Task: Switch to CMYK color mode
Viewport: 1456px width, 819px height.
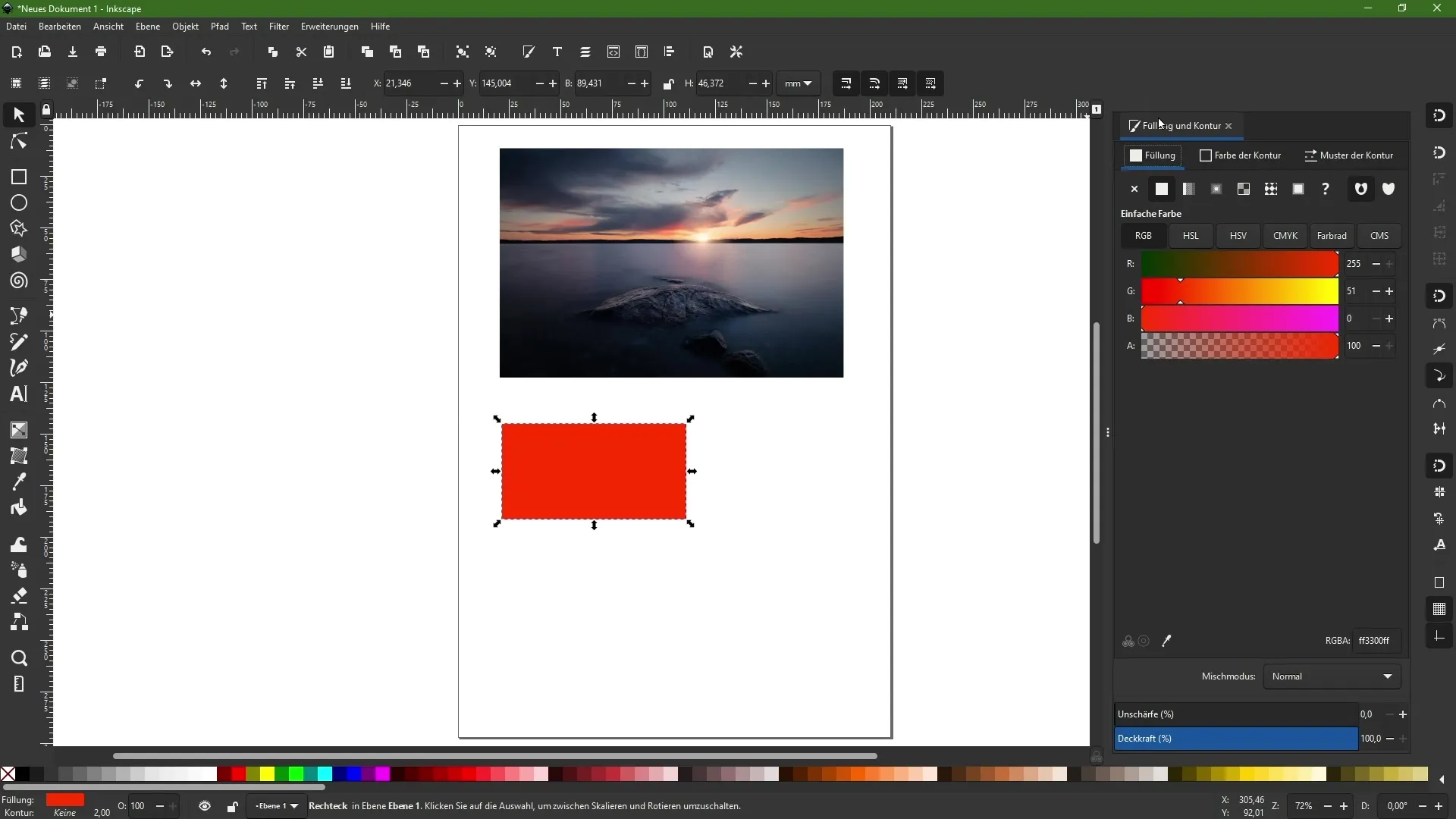Action: [x=1285, y=235]
